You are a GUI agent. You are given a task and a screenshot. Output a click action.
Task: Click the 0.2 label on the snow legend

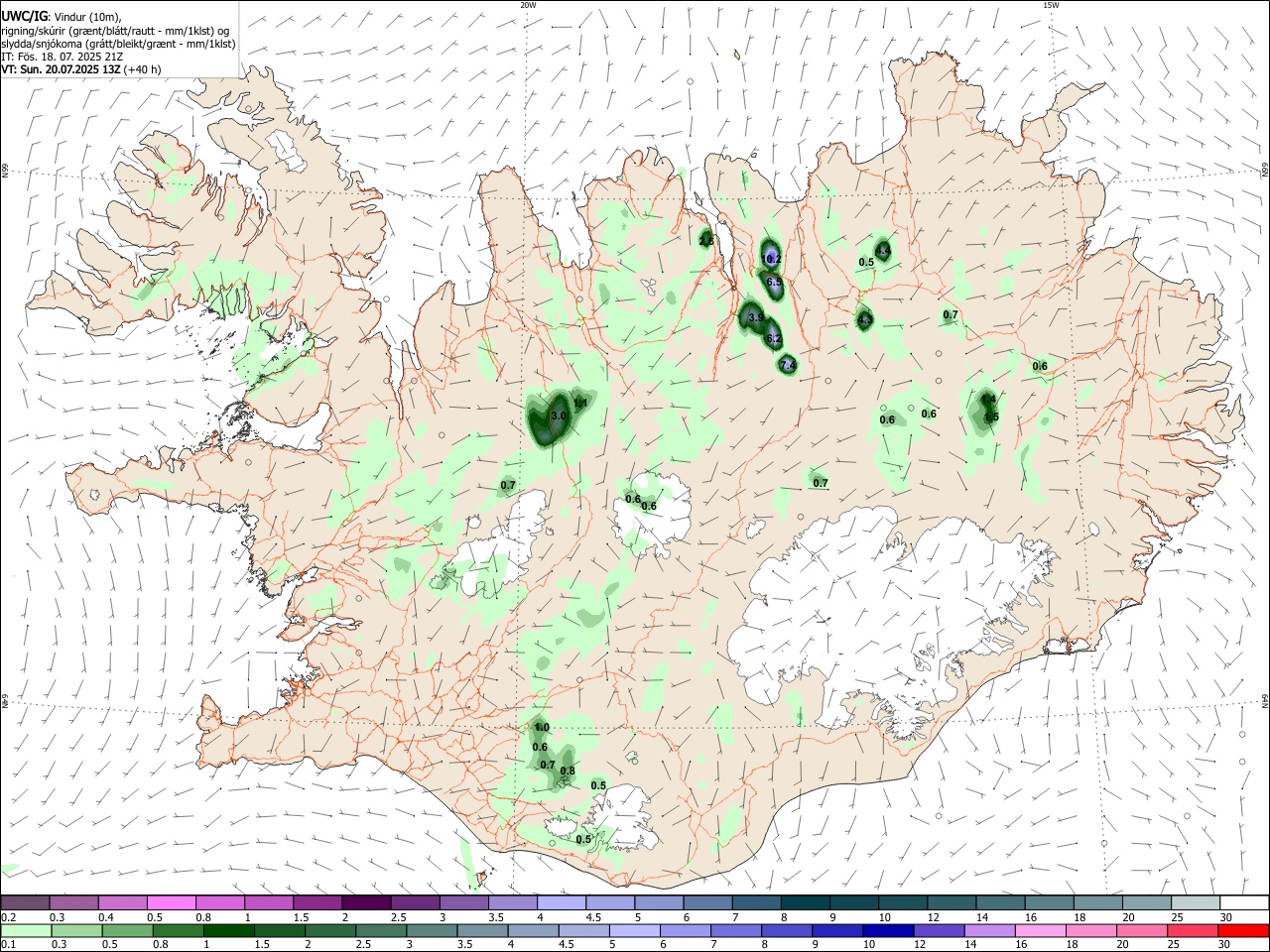click(x=8, y=917)
